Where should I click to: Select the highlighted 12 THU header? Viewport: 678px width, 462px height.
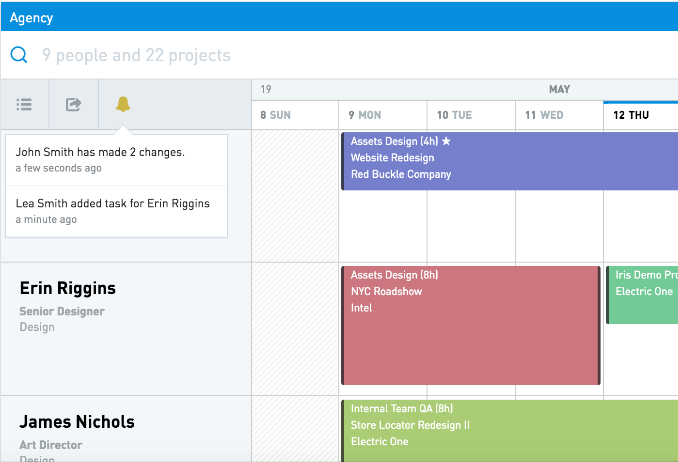(x=641, y=115)
